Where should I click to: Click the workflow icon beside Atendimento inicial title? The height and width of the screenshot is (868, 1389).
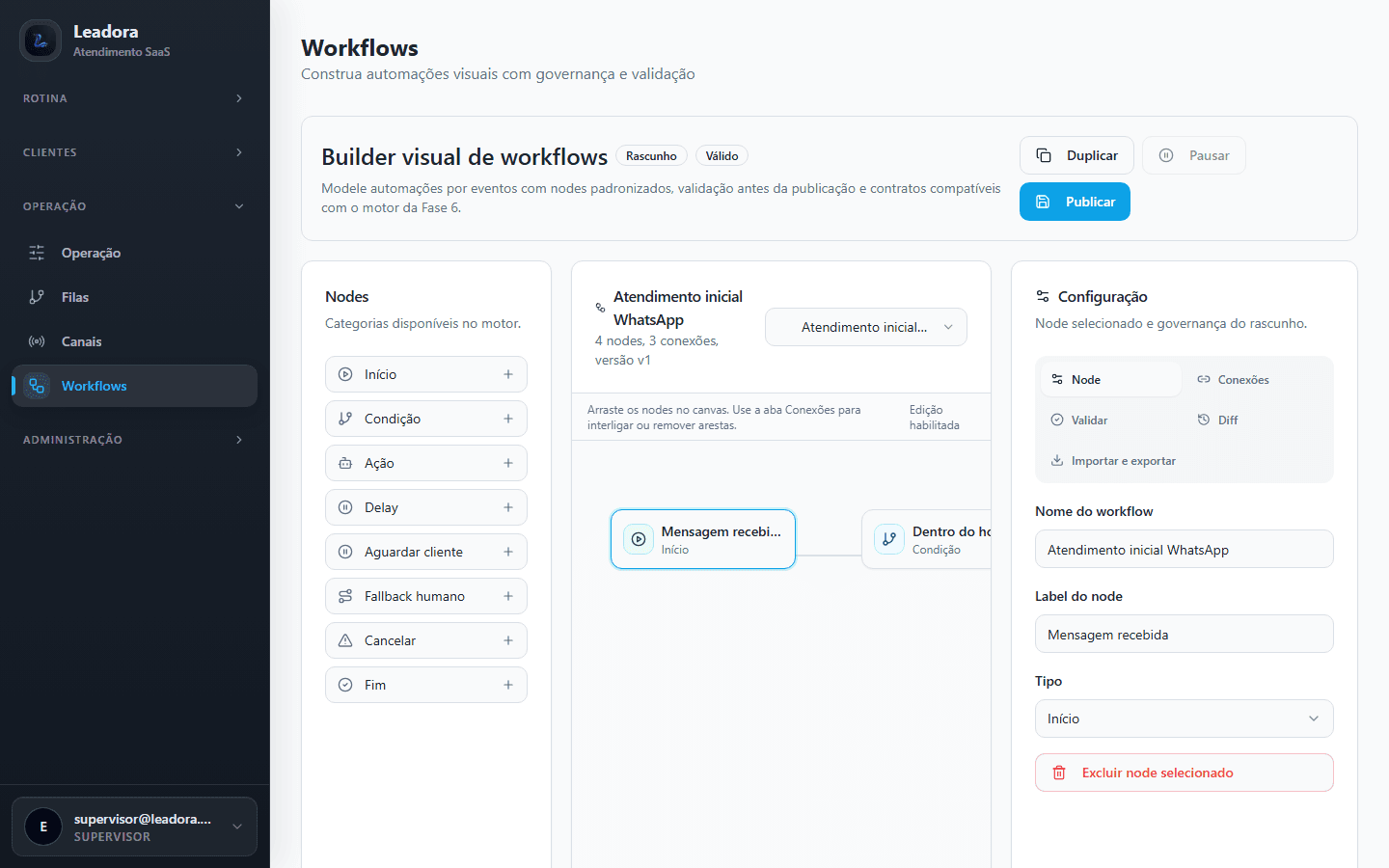600,308
